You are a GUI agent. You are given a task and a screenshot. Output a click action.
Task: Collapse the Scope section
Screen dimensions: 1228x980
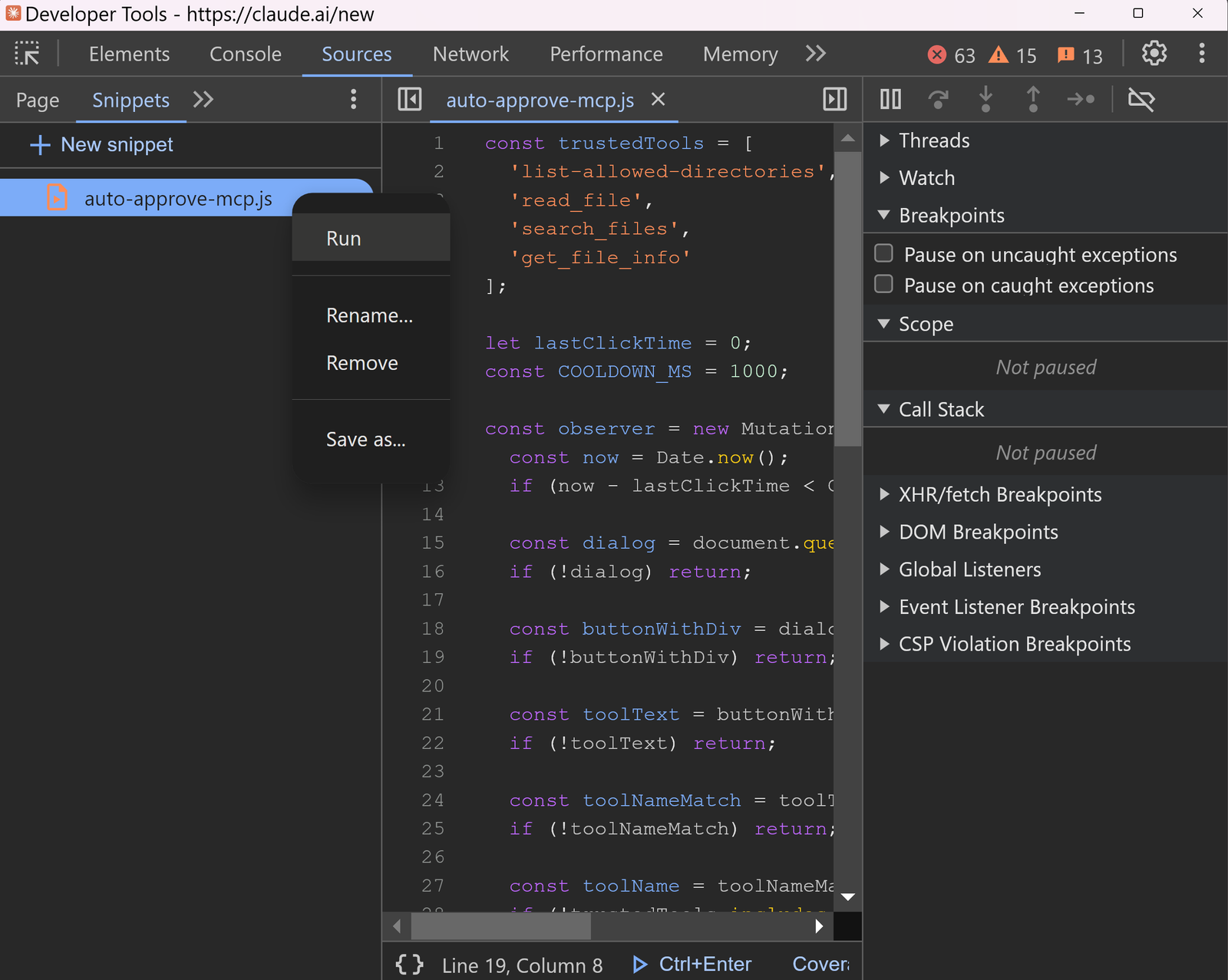[x=884, y=324]
